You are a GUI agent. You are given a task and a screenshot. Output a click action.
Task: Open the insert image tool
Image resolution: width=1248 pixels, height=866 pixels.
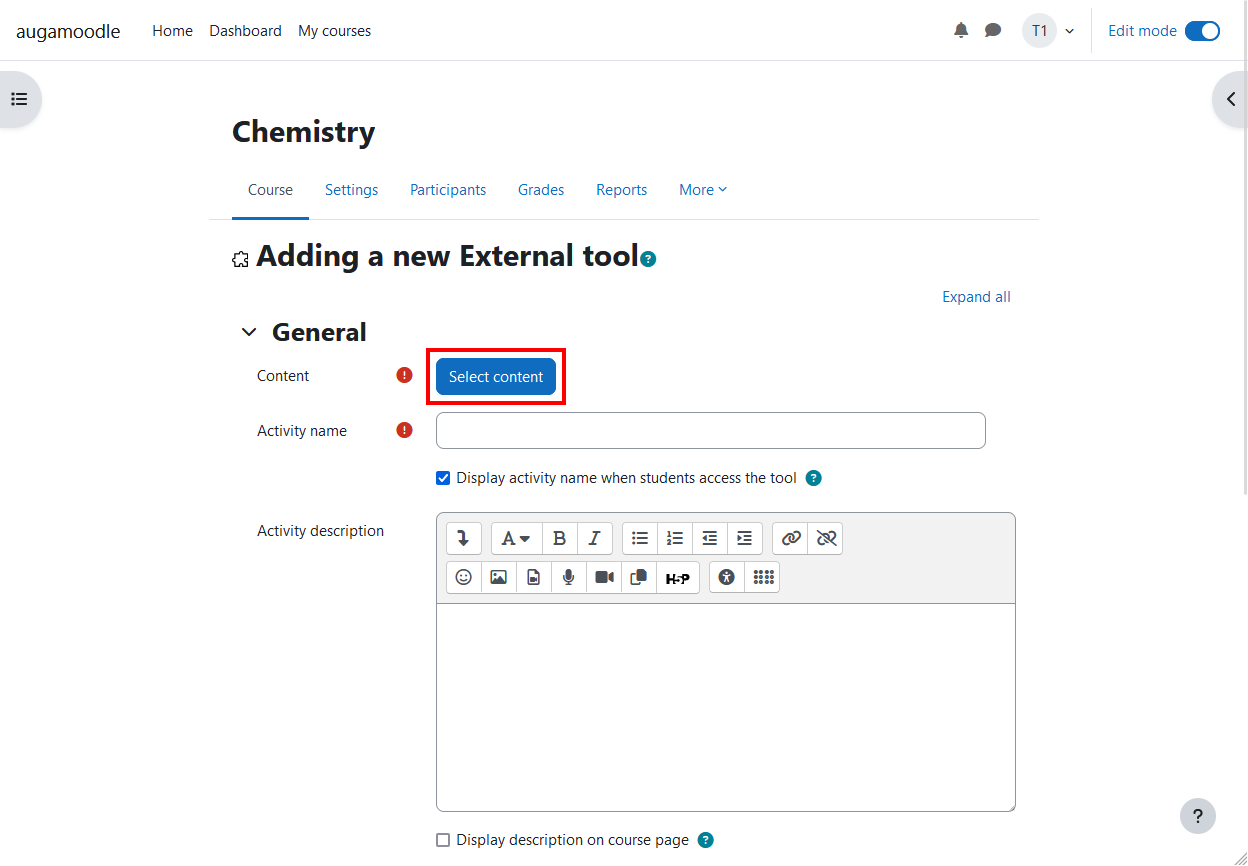[498, 577]
